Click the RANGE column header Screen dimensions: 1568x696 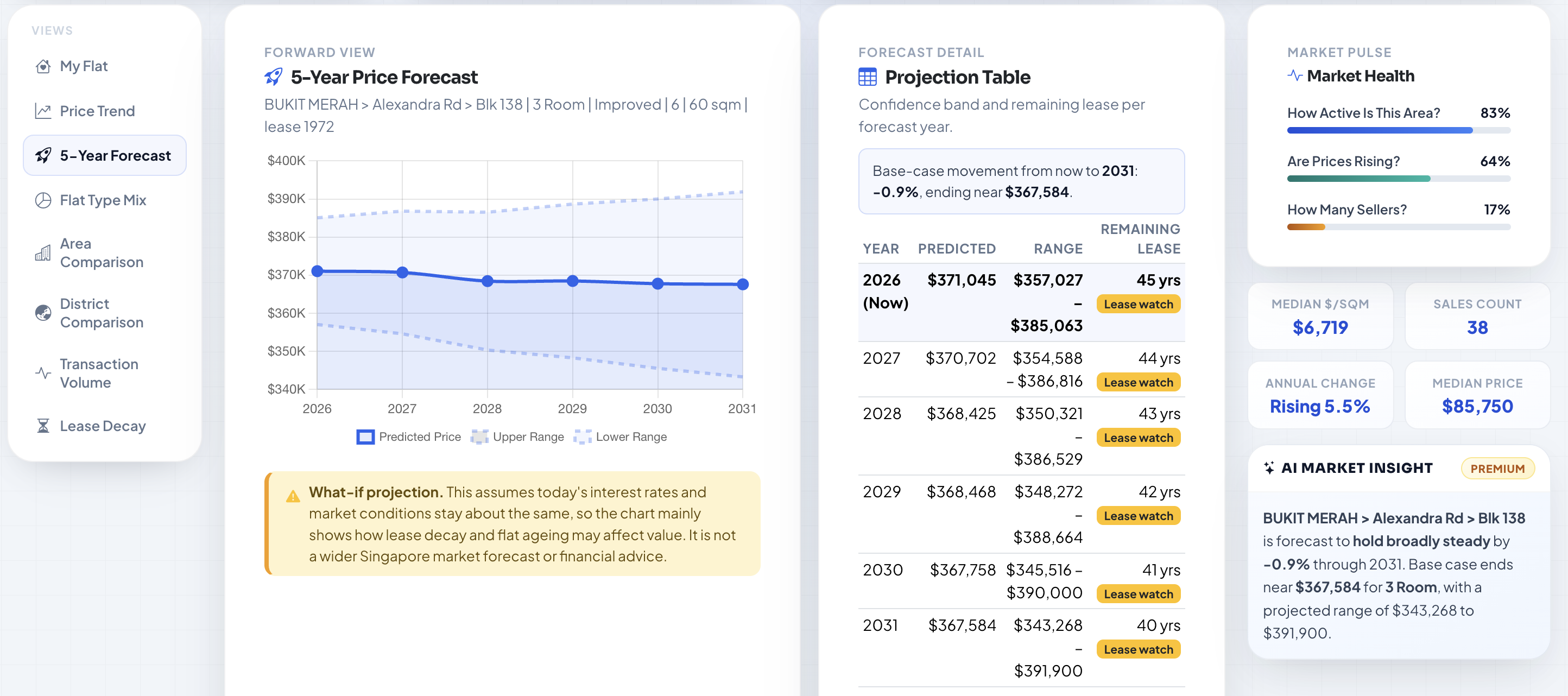(1058, 249)
